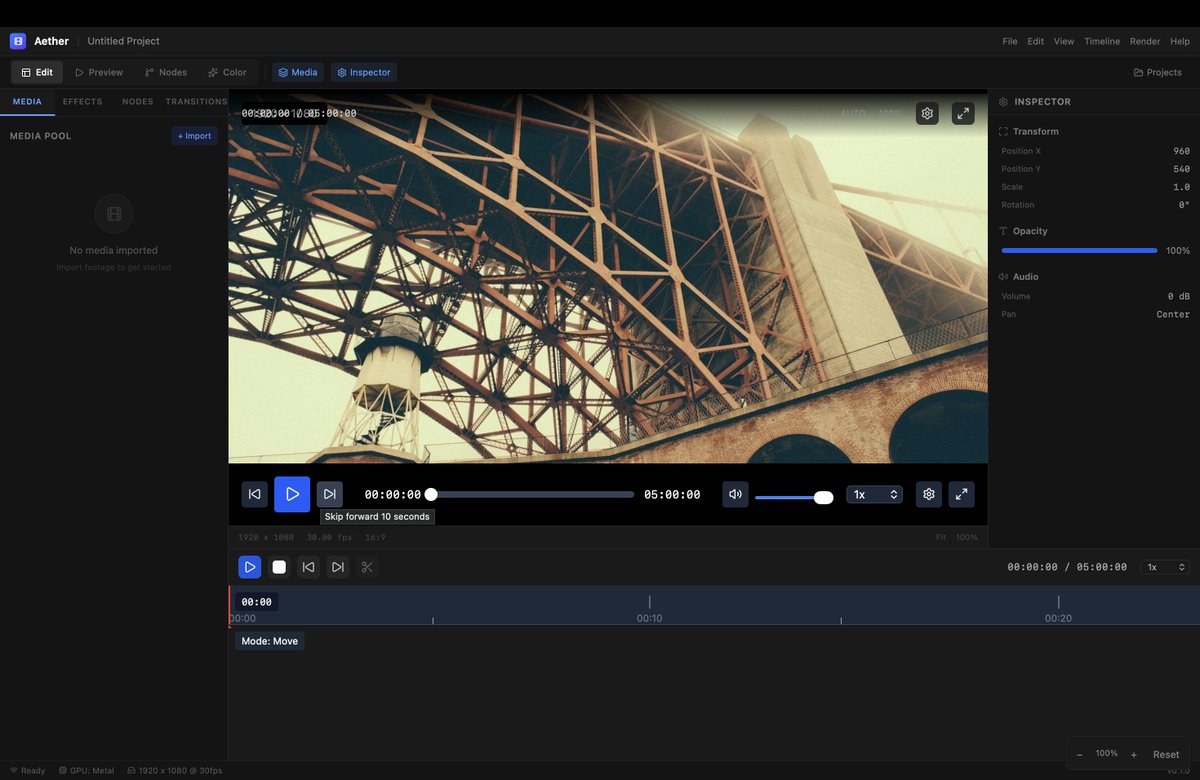Open timeline speed 1x dropdown
Screen dimensions: 1200x780
tap(1165, 567)
